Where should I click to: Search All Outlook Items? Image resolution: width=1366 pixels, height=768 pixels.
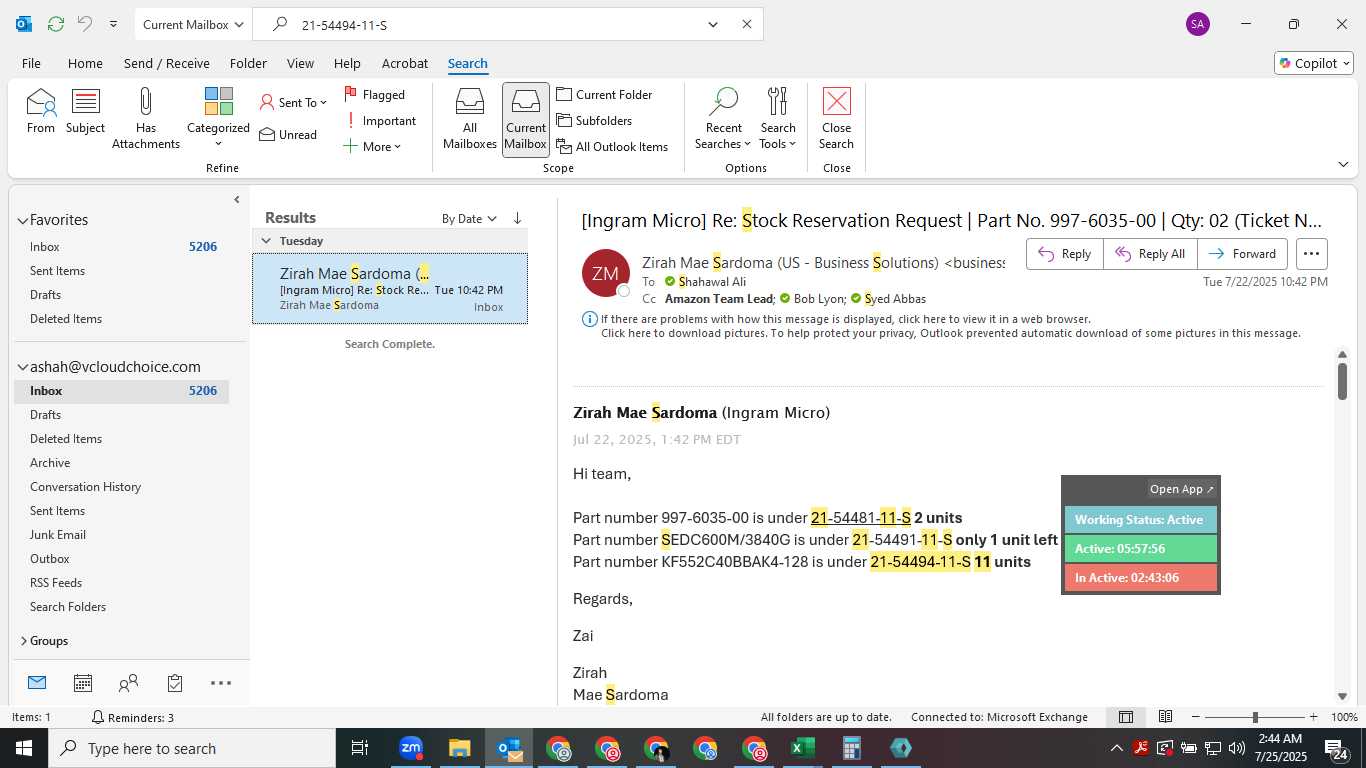[x=612, y=146]
